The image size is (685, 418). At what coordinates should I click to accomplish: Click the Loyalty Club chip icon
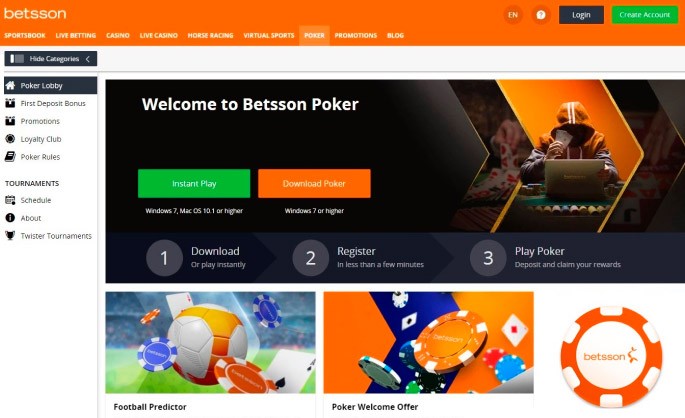tap(10, 139)
